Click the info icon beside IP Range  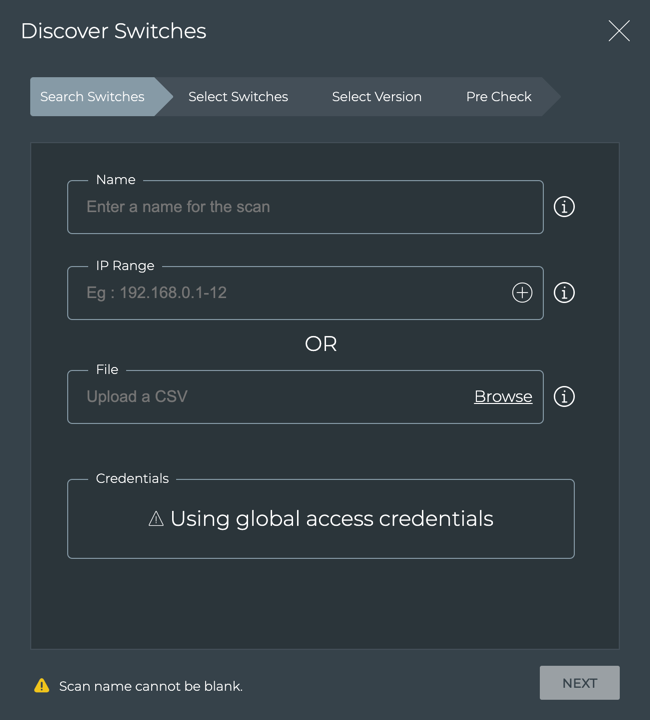click(x=564, y=293)
